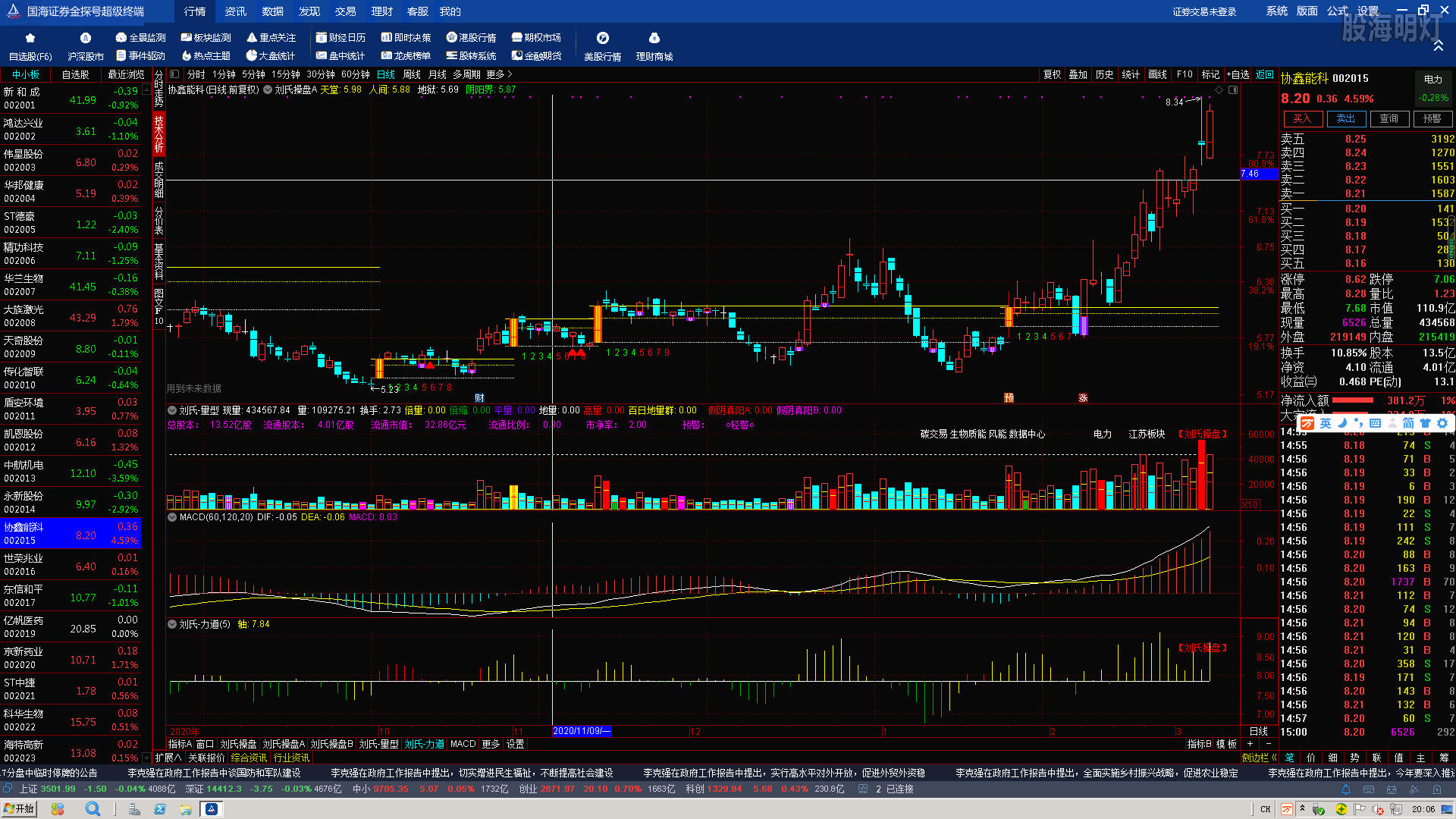The image size is (1456, 819).
Task: Toggle the chart side panel icon
Action: [x=1233, y=89]
